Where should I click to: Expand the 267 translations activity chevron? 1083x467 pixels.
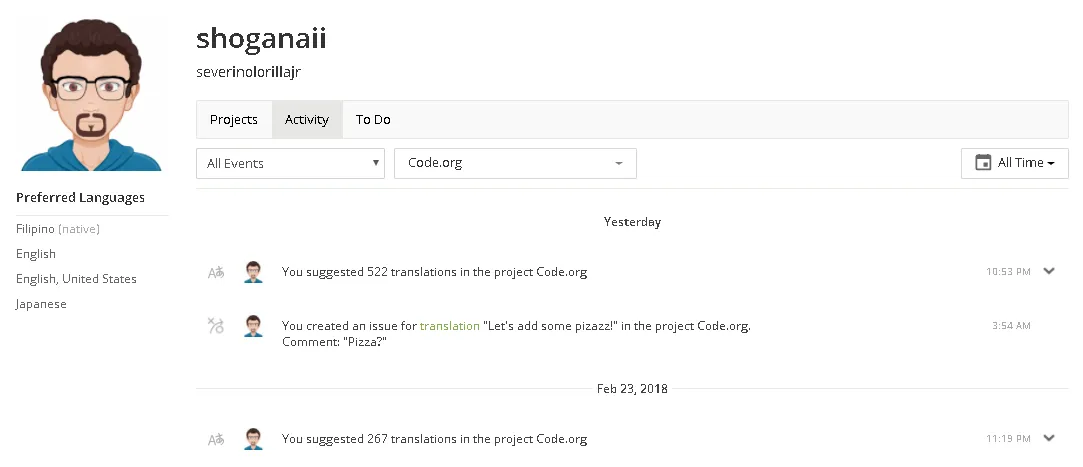[x=1049, y=437]
